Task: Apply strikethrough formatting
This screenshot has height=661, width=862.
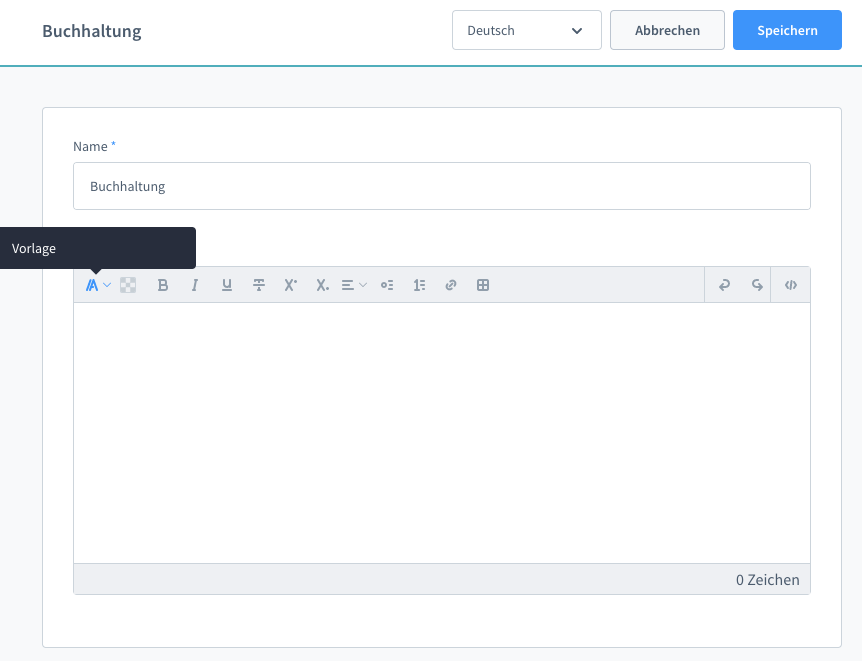Action: (259, 285)
